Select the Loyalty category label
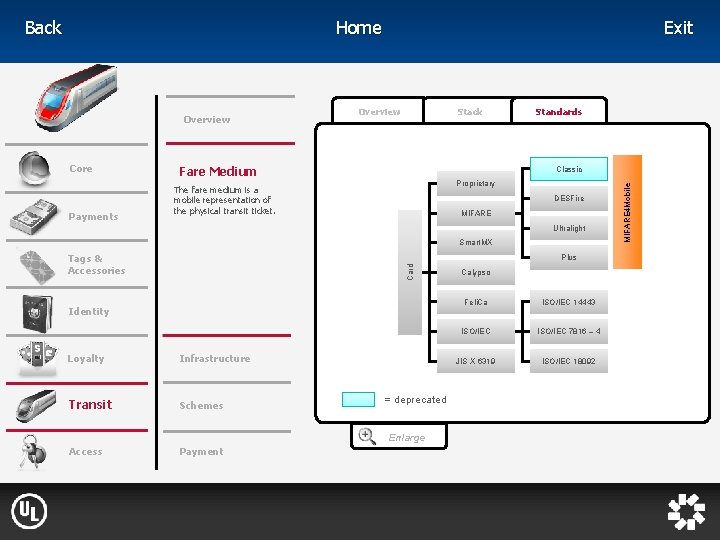The width and height of the screenshot is (720, 540). point(86,359)
